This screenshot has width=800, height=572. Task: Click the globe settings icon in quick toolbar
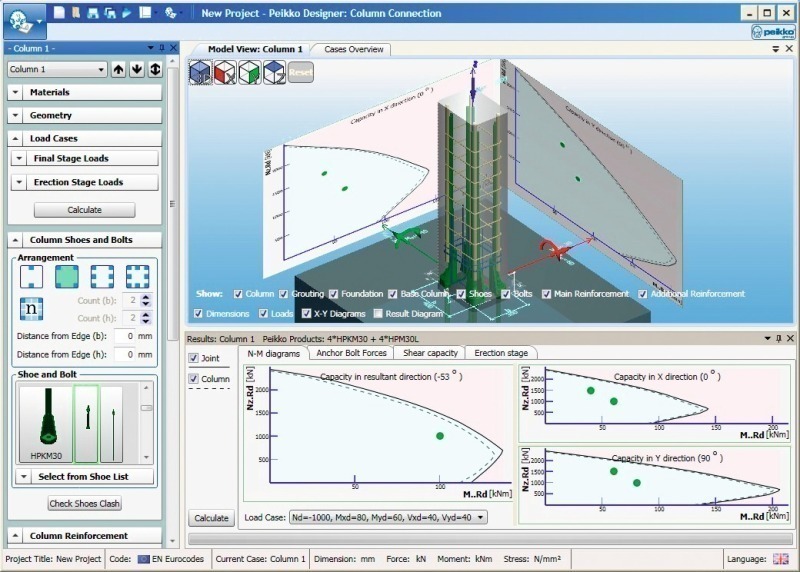[170, 13]
